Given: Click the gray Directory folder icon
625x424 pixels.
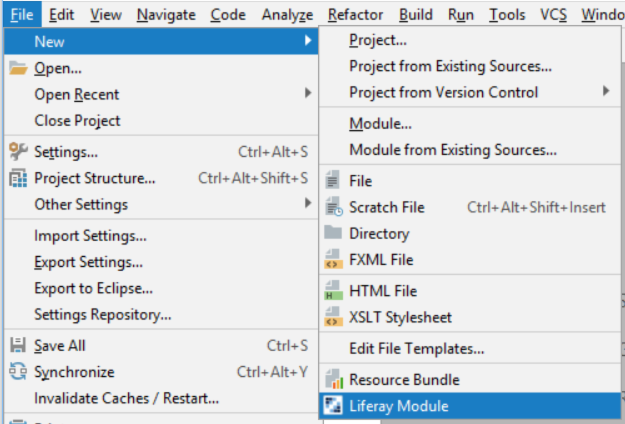Looking at the screenshot, I should pyautogui.click(x=333, y=232).
